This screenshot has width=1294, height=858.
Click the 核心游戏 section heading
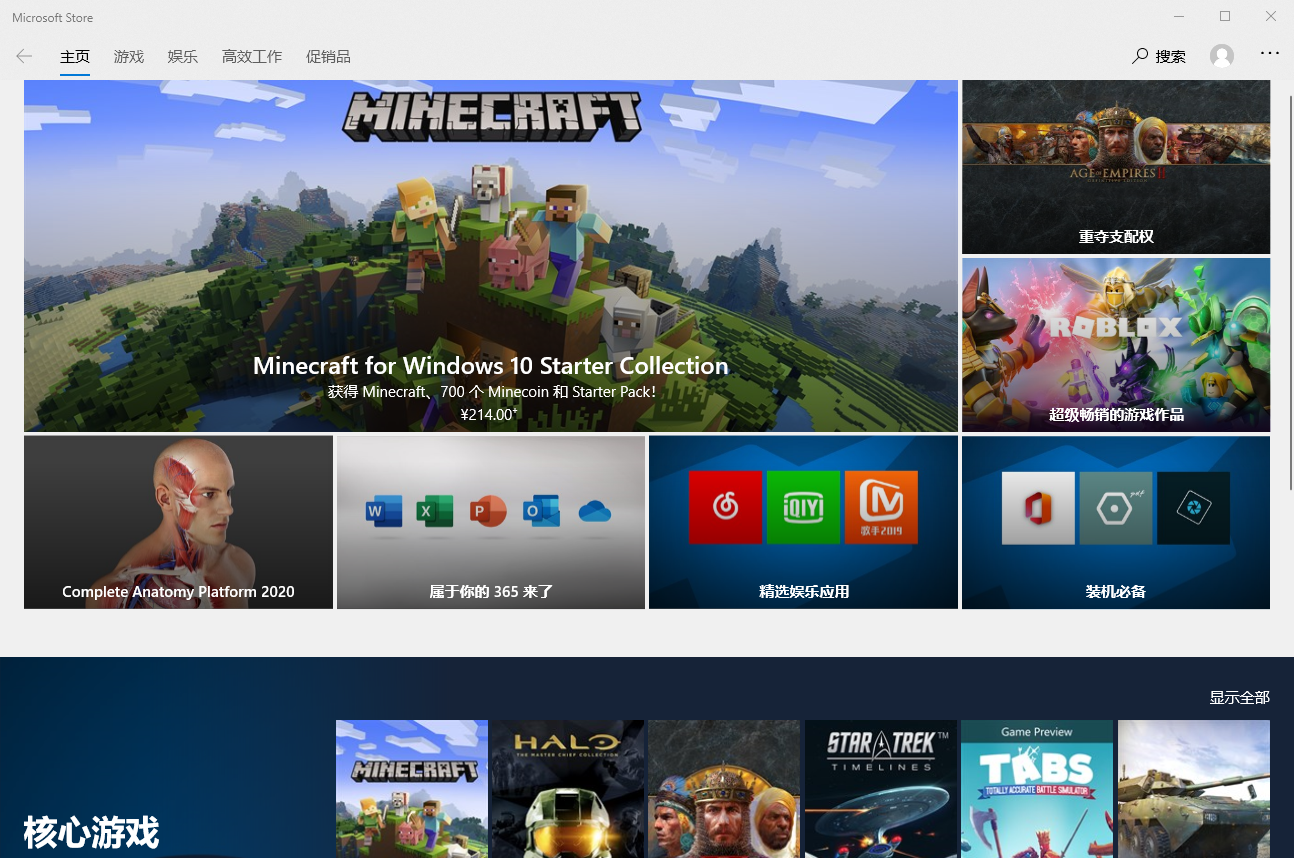pyautogui.click(x=91, y=832)
